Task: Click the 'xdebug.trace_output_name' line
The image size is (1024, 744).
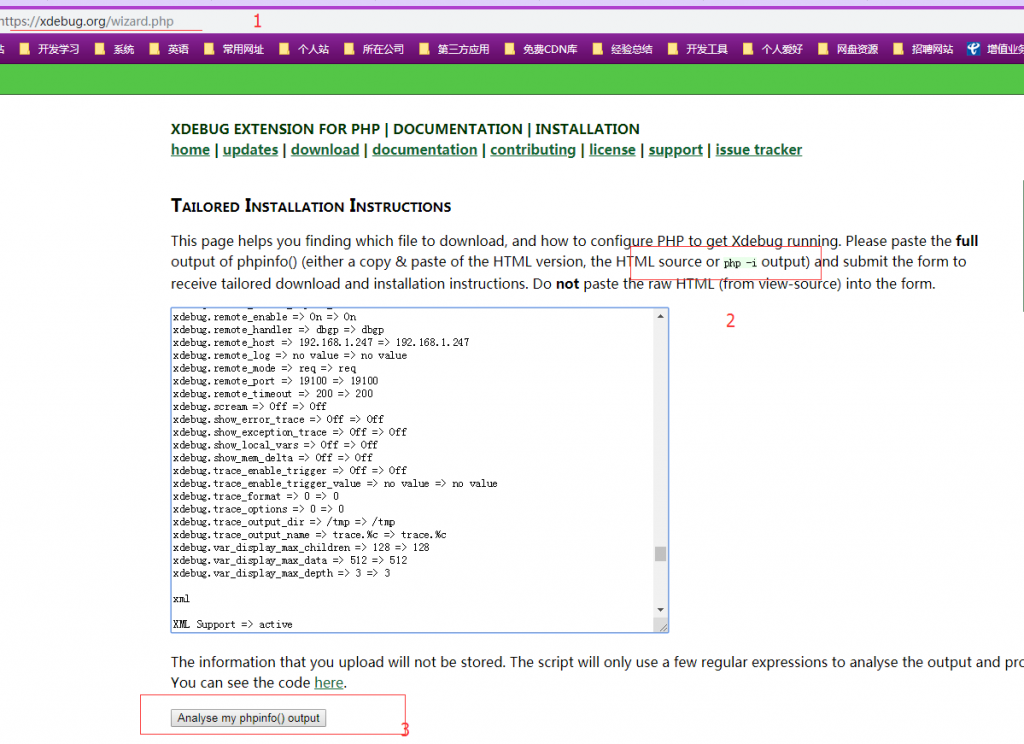Action: (310, 535)
